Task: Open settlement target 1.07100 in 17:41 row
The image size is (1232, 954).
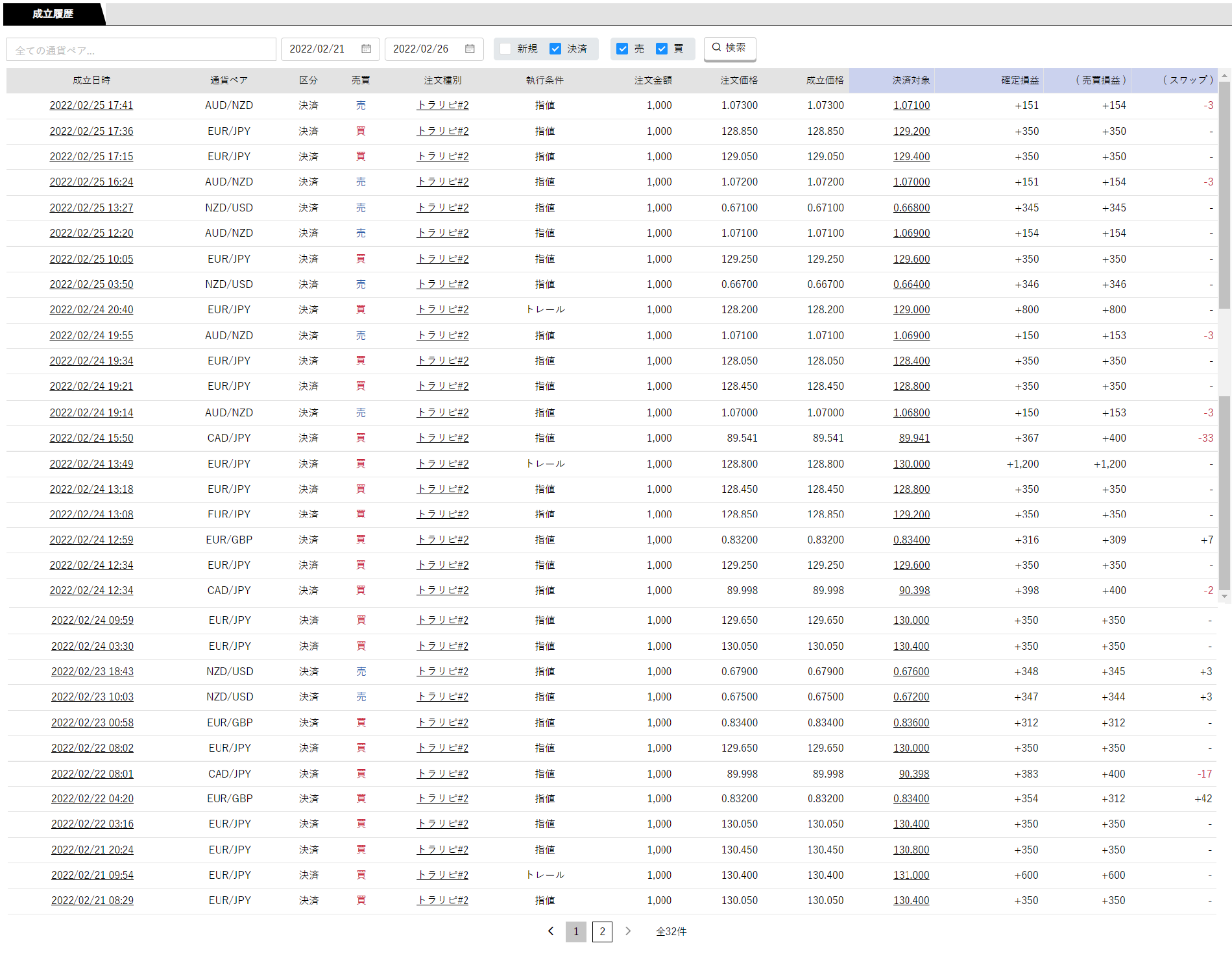Action: click(912, 105)
